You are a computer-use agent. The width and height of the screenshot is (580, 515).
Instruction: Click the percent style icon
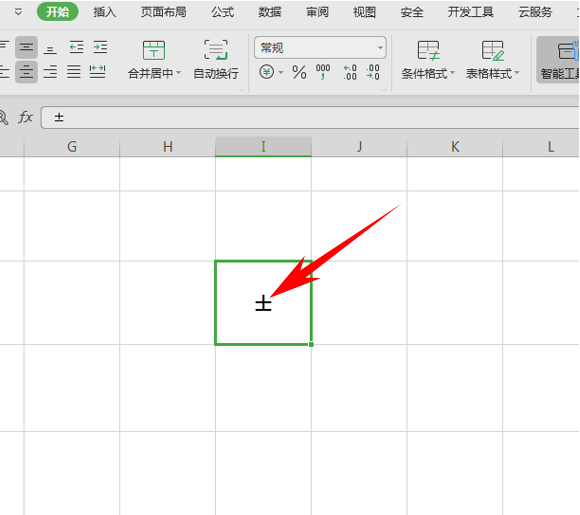tap(299, 72)
